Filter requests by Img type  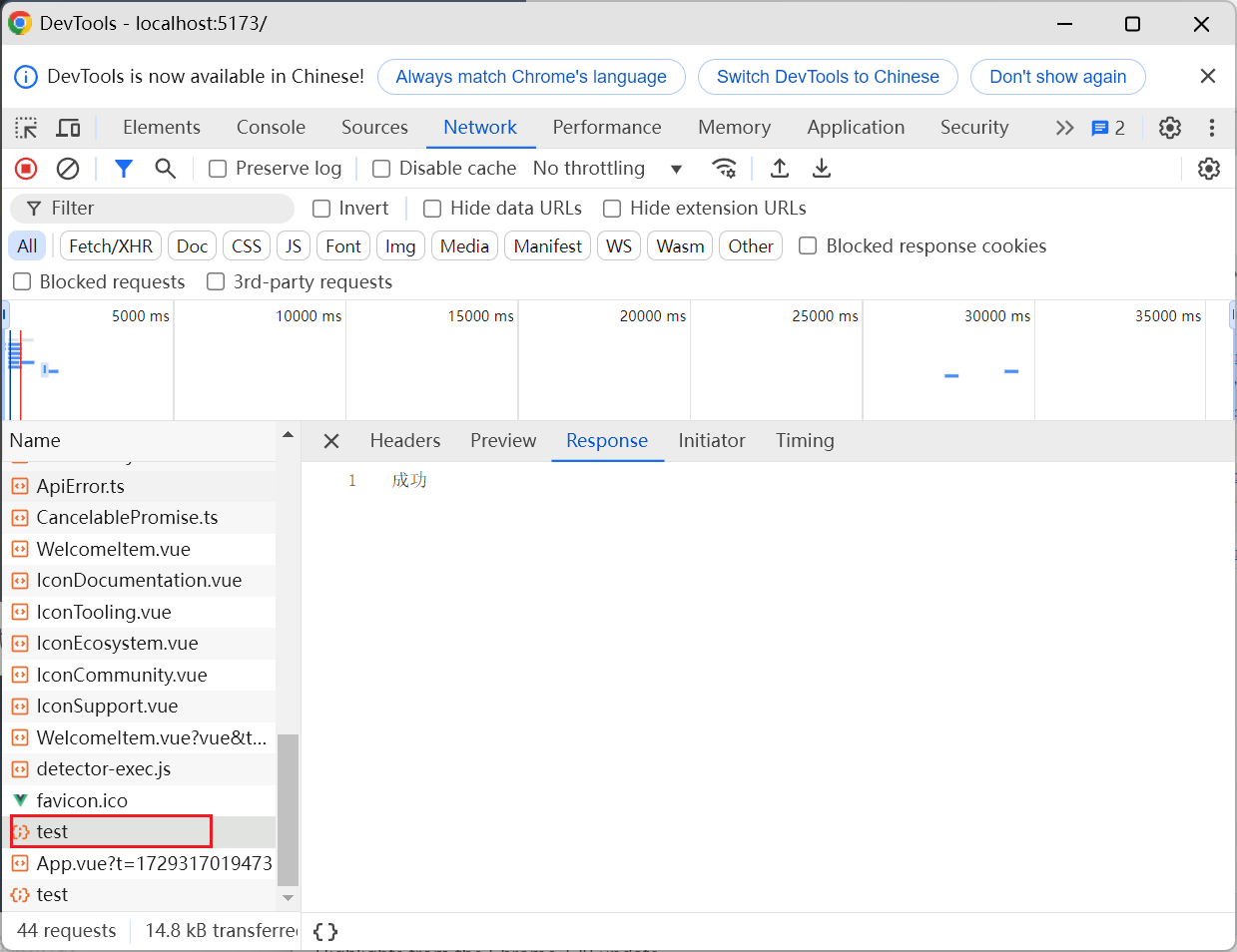pyautogui.click(x=400, y=246)
